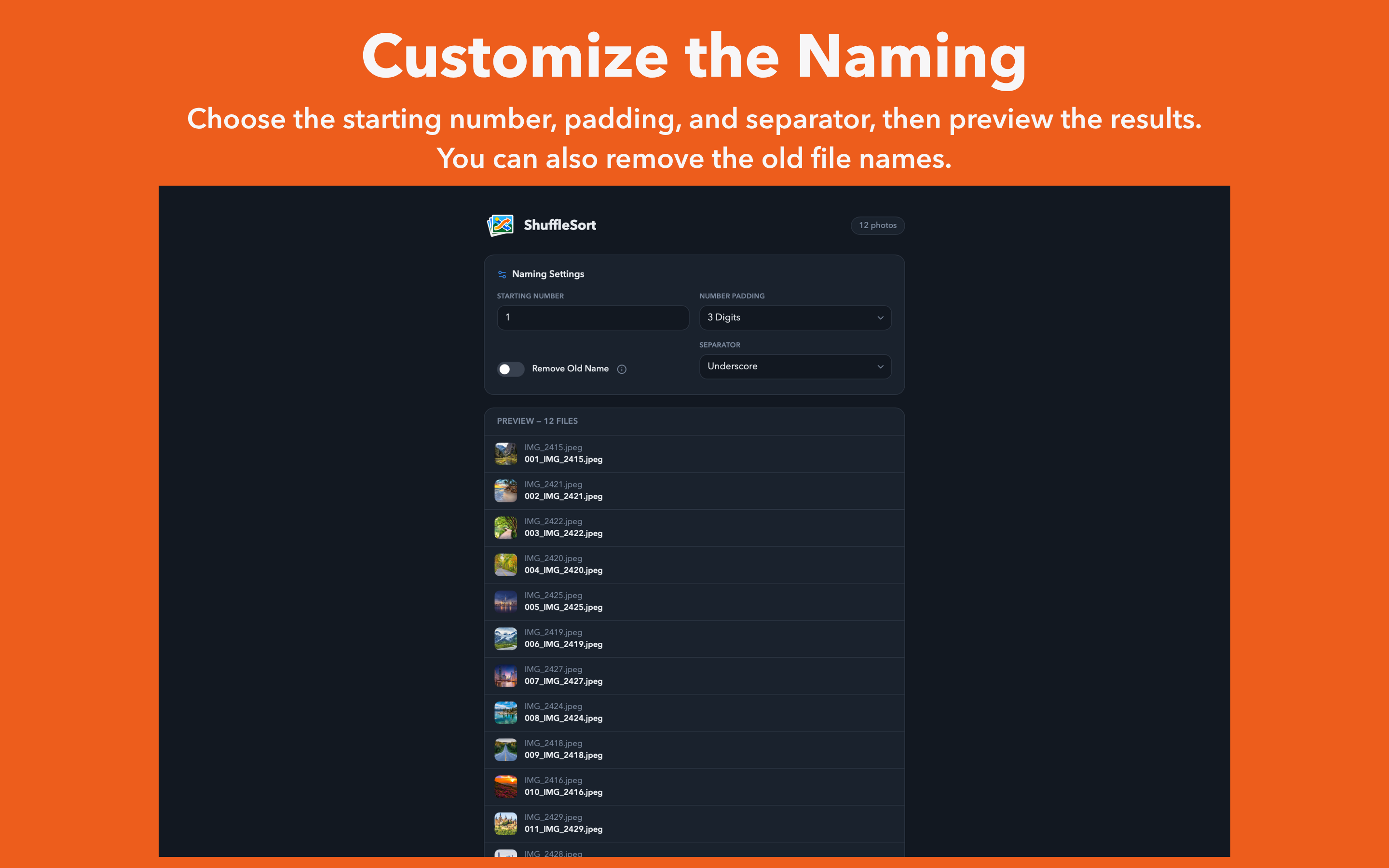Click new name 010_IMG_2416.jpeg
The width and height of the screenshot is (1389, 868).
[563, 792]
